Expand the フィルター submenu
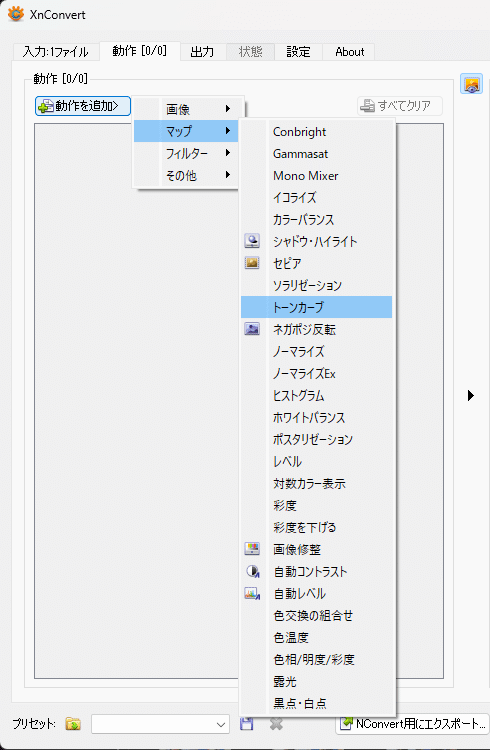490x750 pixels. tap(186, 153)
